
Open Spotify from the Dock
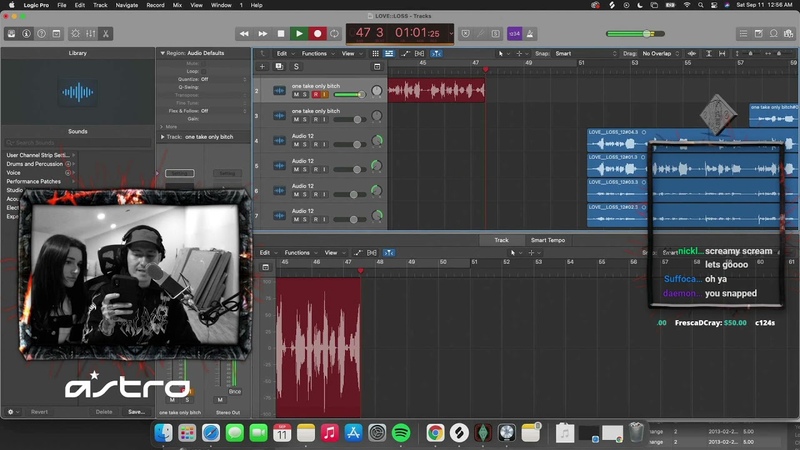pyautogui.click(x=401, y=433)
